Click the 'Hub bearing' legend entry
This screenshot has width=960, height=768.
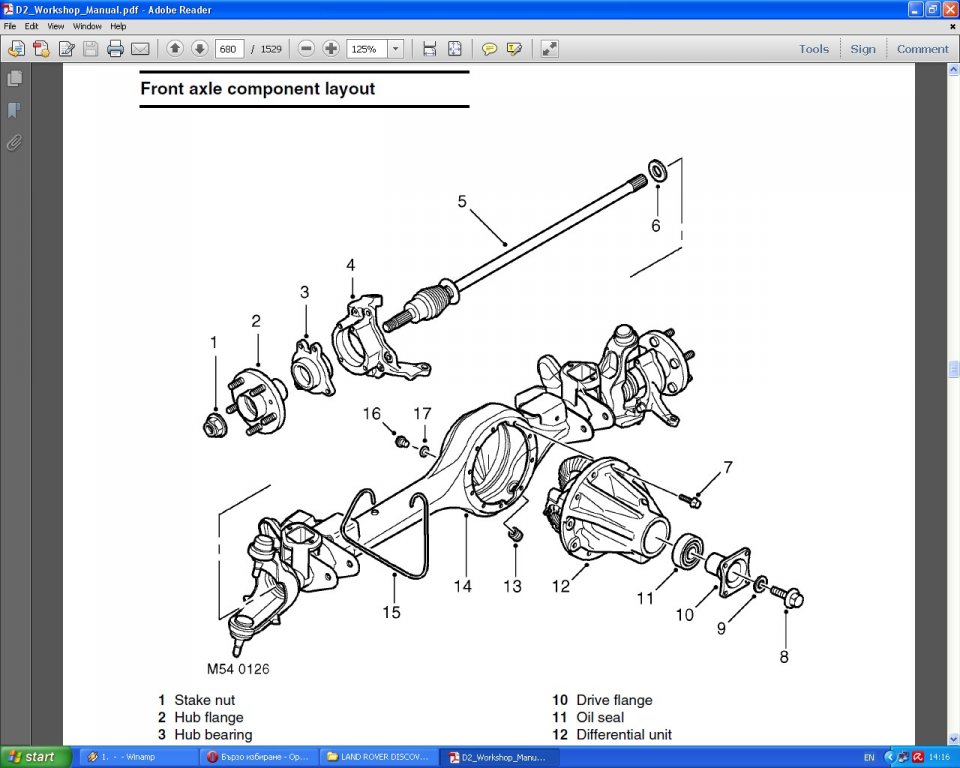coord(213,734)
